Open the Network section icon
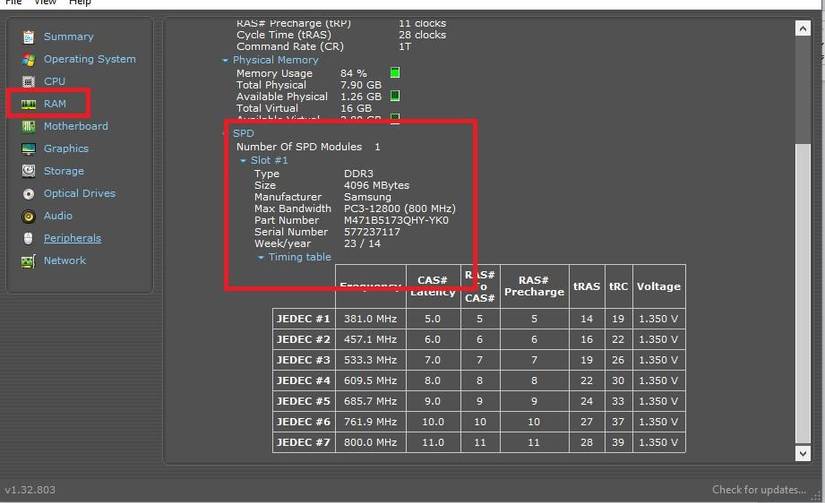Screen dimensions: 825x503 [x=27, y=261]
